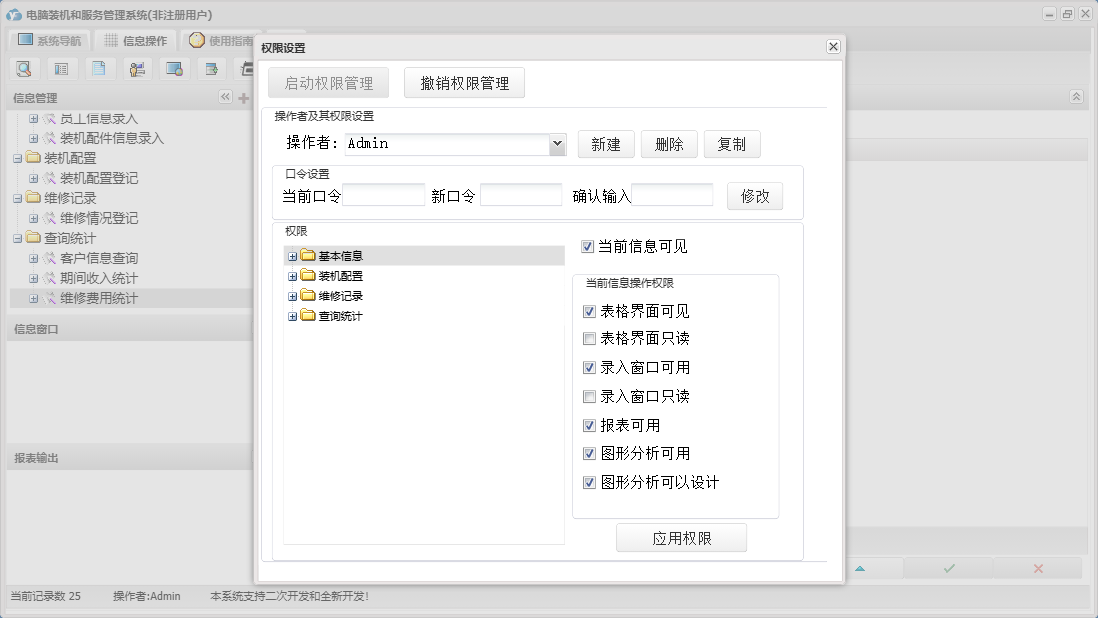
Task: Select 维修费用统计 in sidebar tree
Action: pos(99,298)
